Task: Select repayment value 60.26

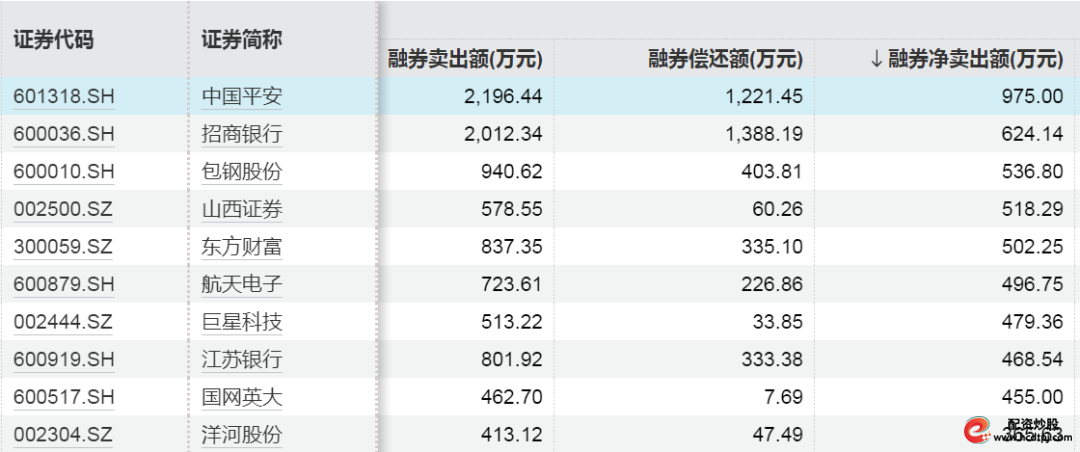Action: [x=777, y=209]
